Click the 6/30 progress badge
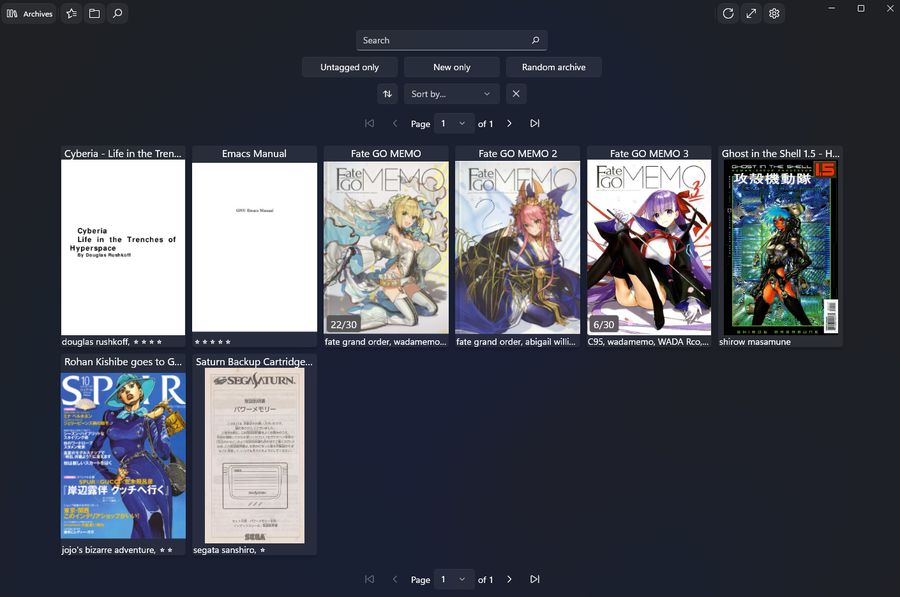The height and width of the screenshot is (597, 900). 603,324
